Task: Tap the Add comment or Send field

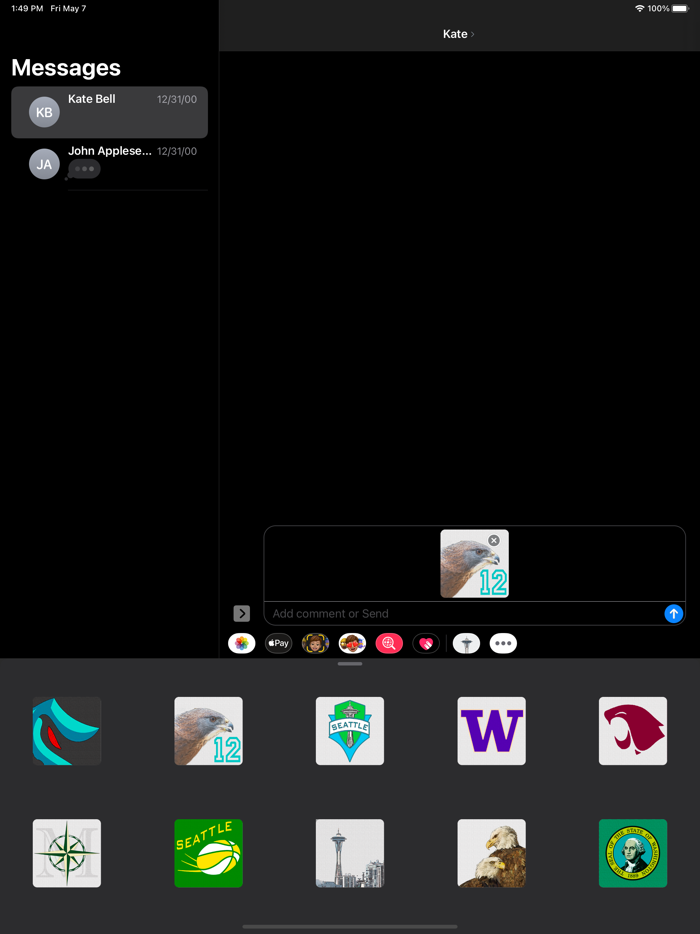Action: (x=465, y=614)
